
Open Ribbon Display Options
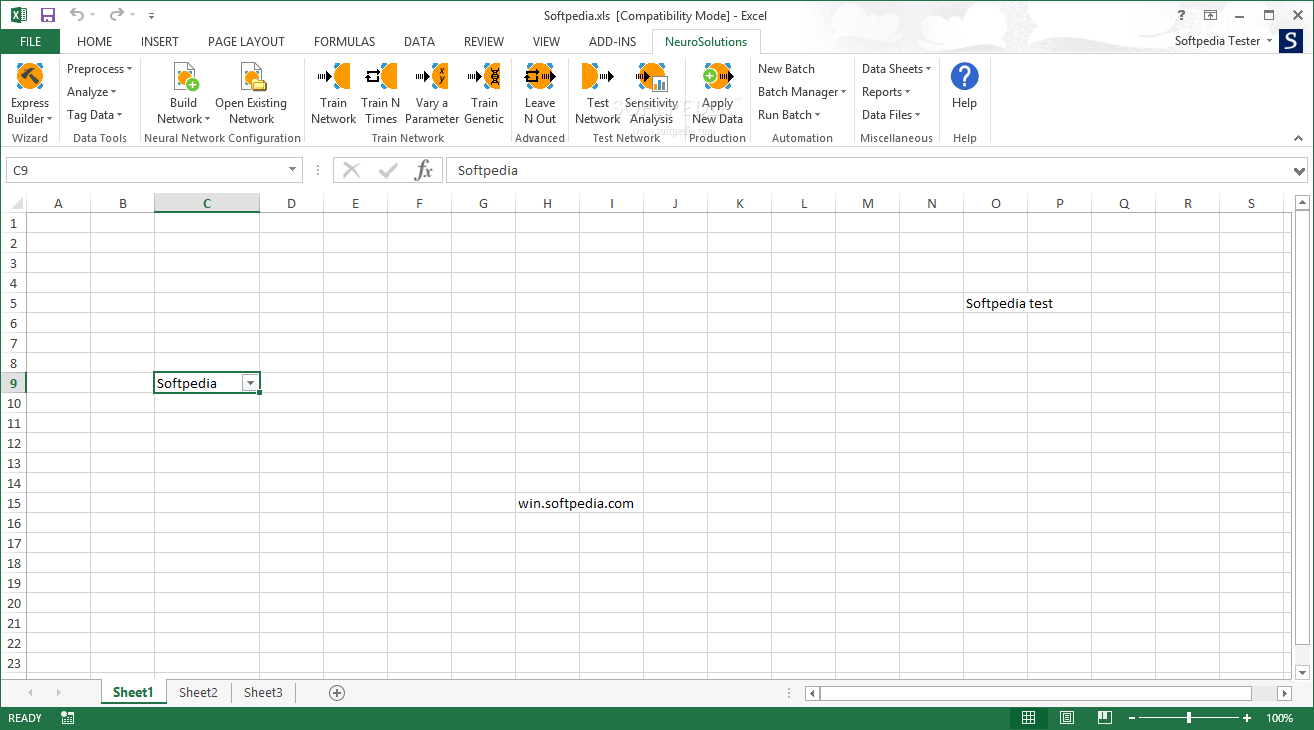(1210, 15)
